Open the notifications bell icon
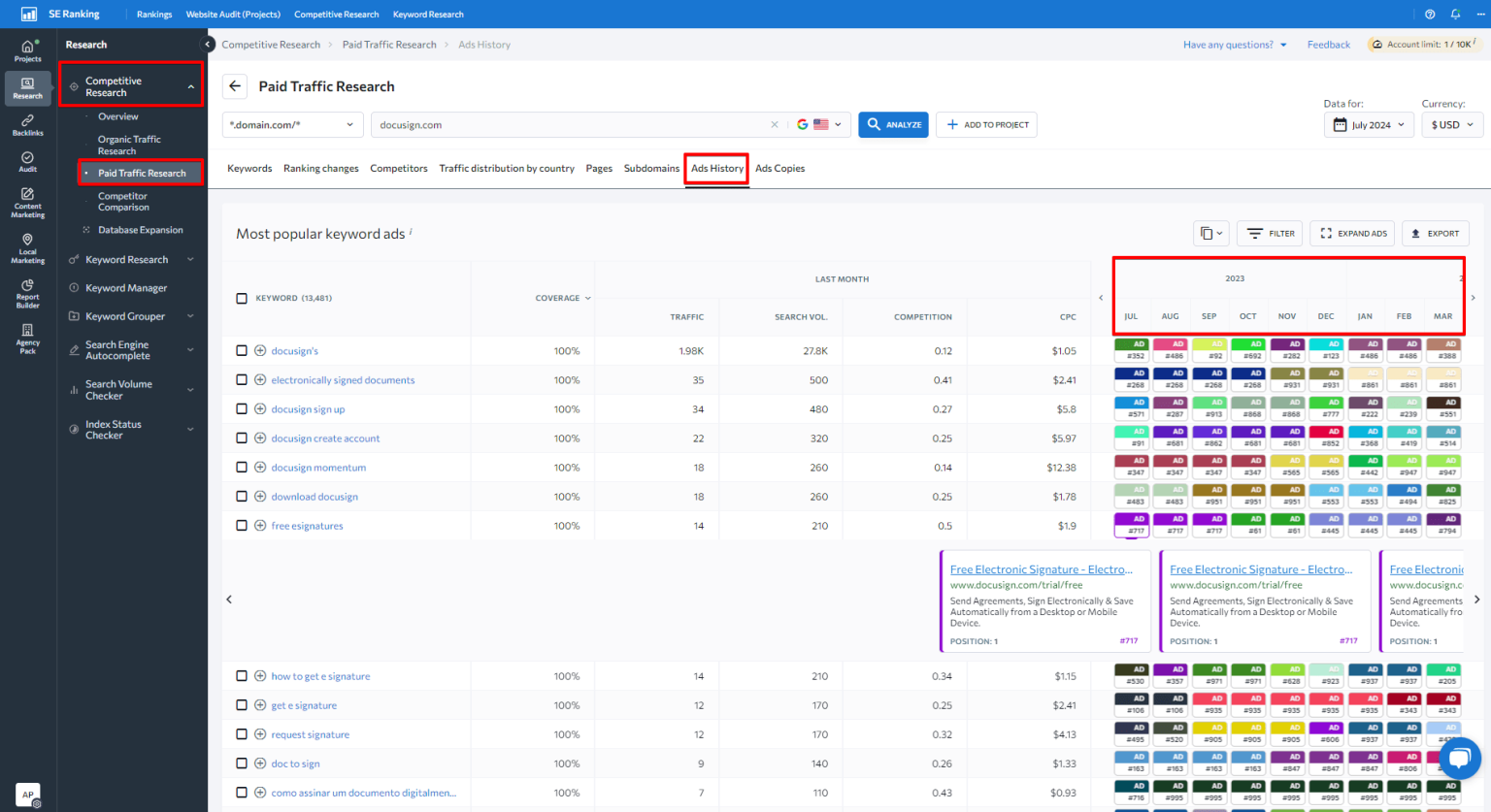The image size is (1491, 812). pyautogui.click(x=1454, y=14)
